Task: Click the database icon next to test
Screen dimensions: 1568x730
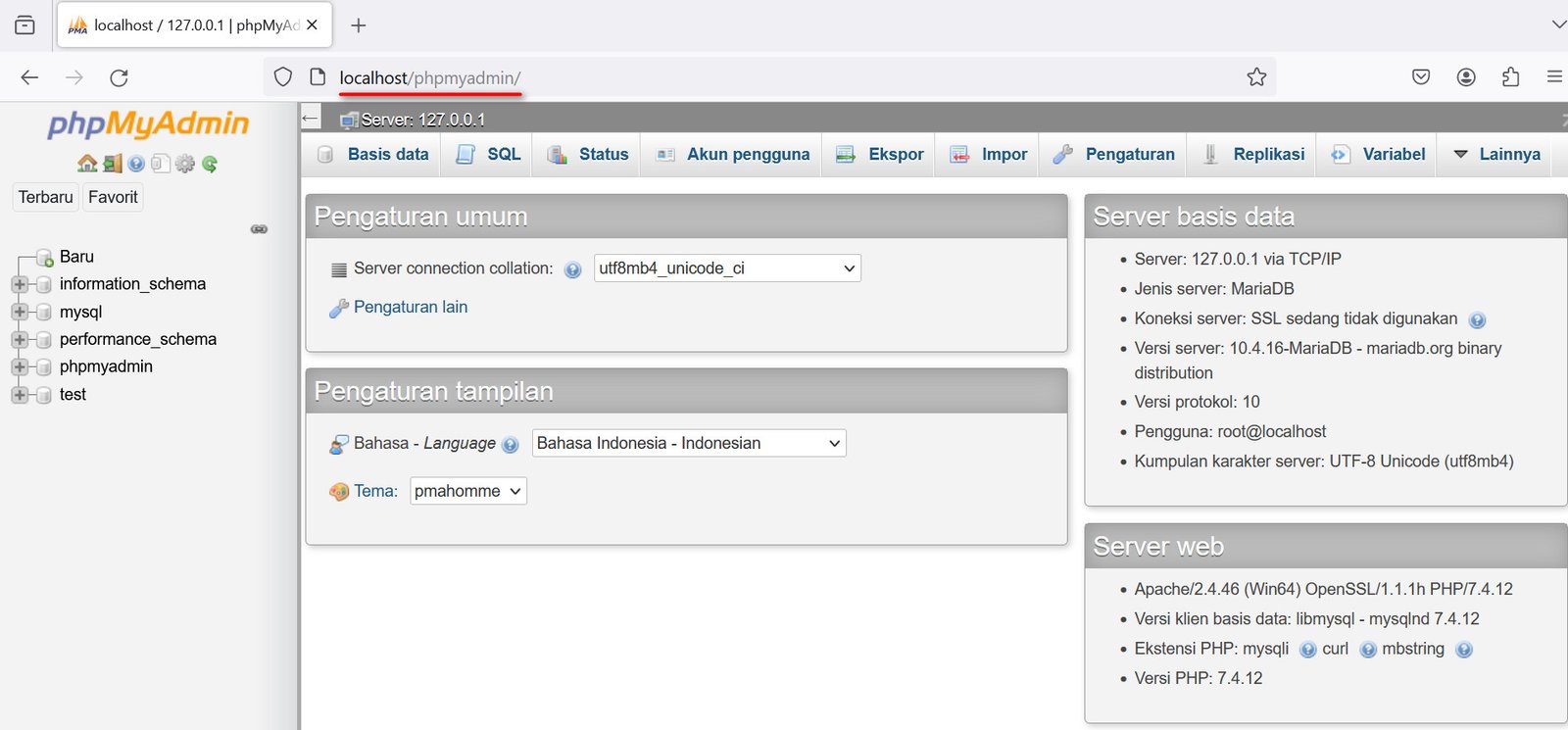Action: click(x=43, y=395)
